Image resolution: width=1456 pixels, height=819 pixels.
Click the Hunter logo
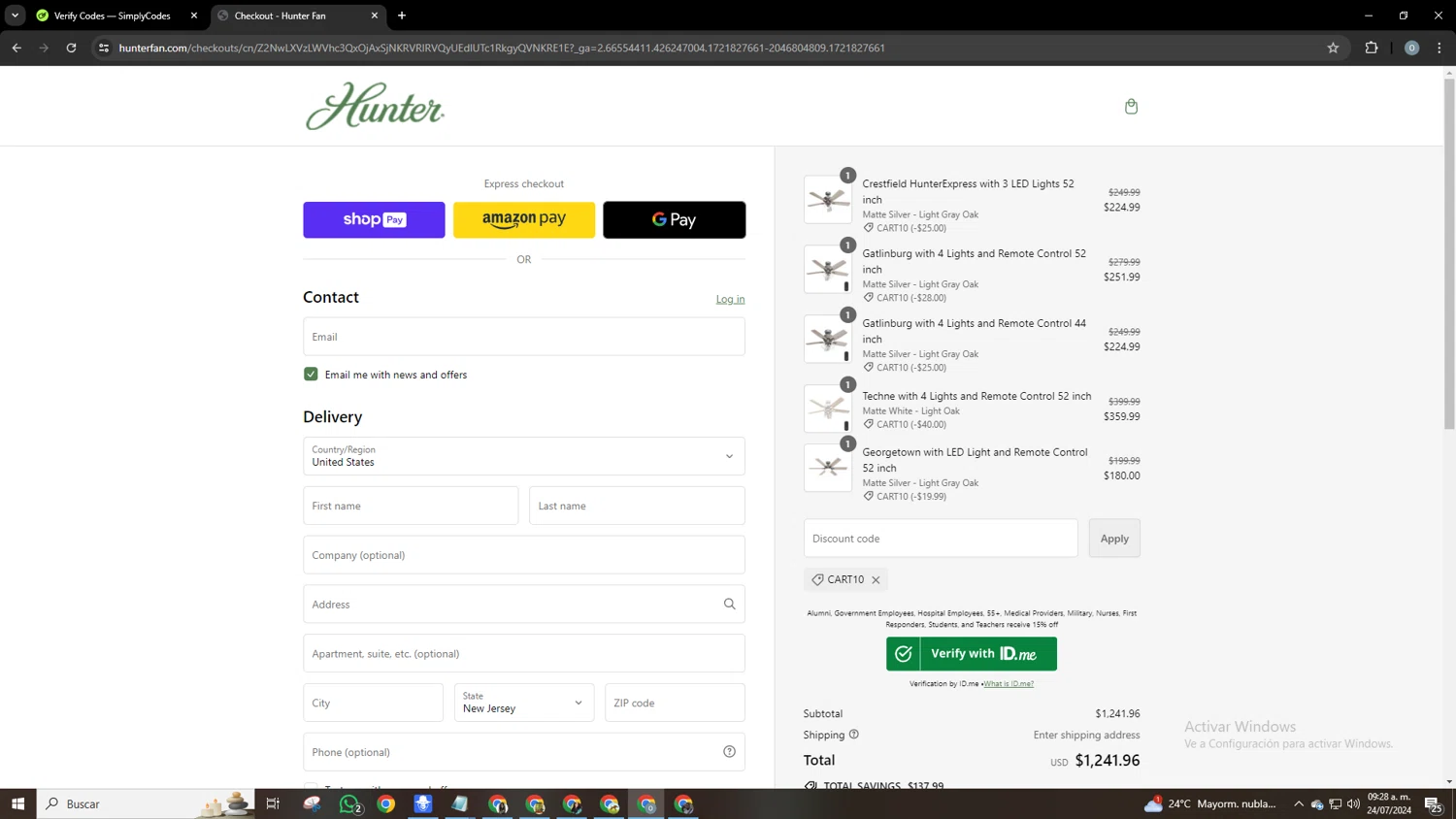[376, 106]
